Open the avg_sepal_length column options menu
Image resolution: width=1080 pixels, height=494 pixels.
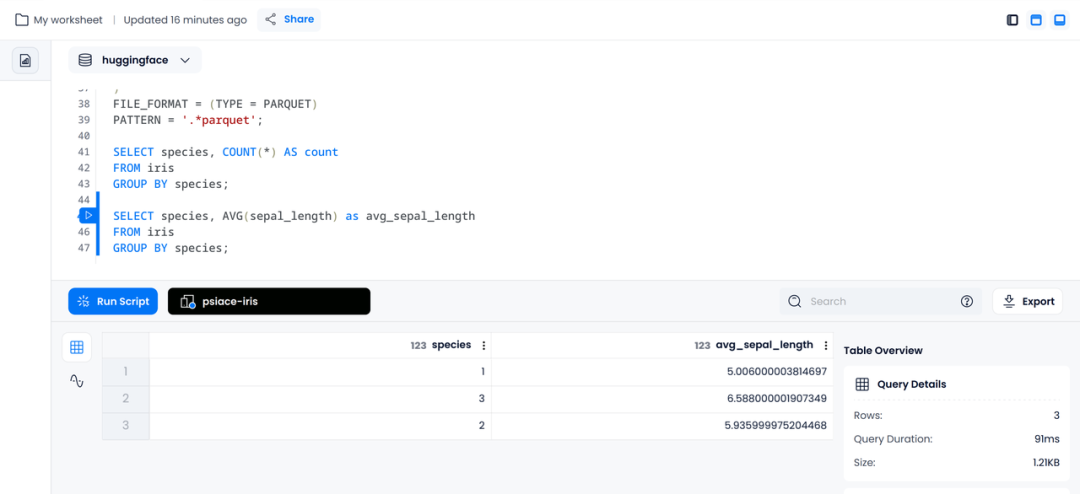tap(826, 345)
